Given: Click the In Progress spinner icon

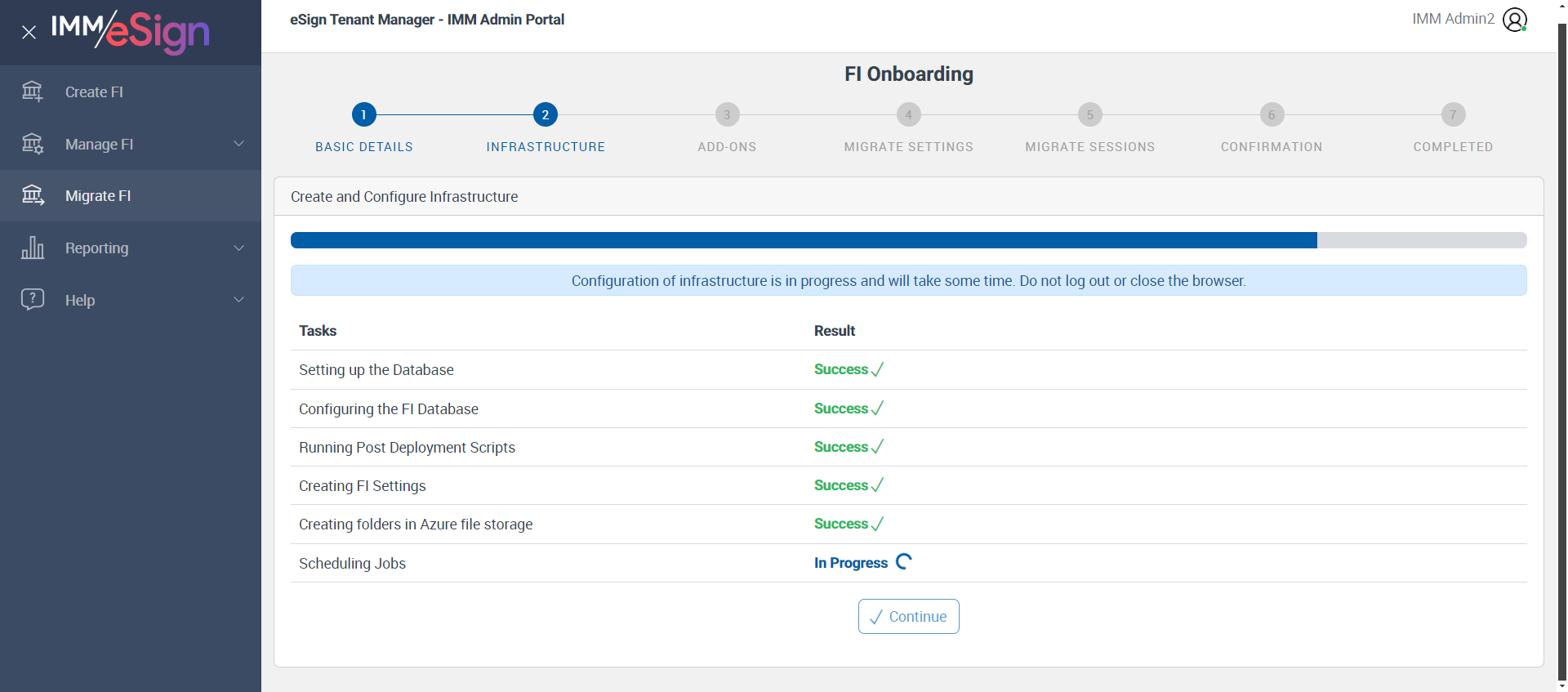Looking at the screenshot, I should 904,562.
